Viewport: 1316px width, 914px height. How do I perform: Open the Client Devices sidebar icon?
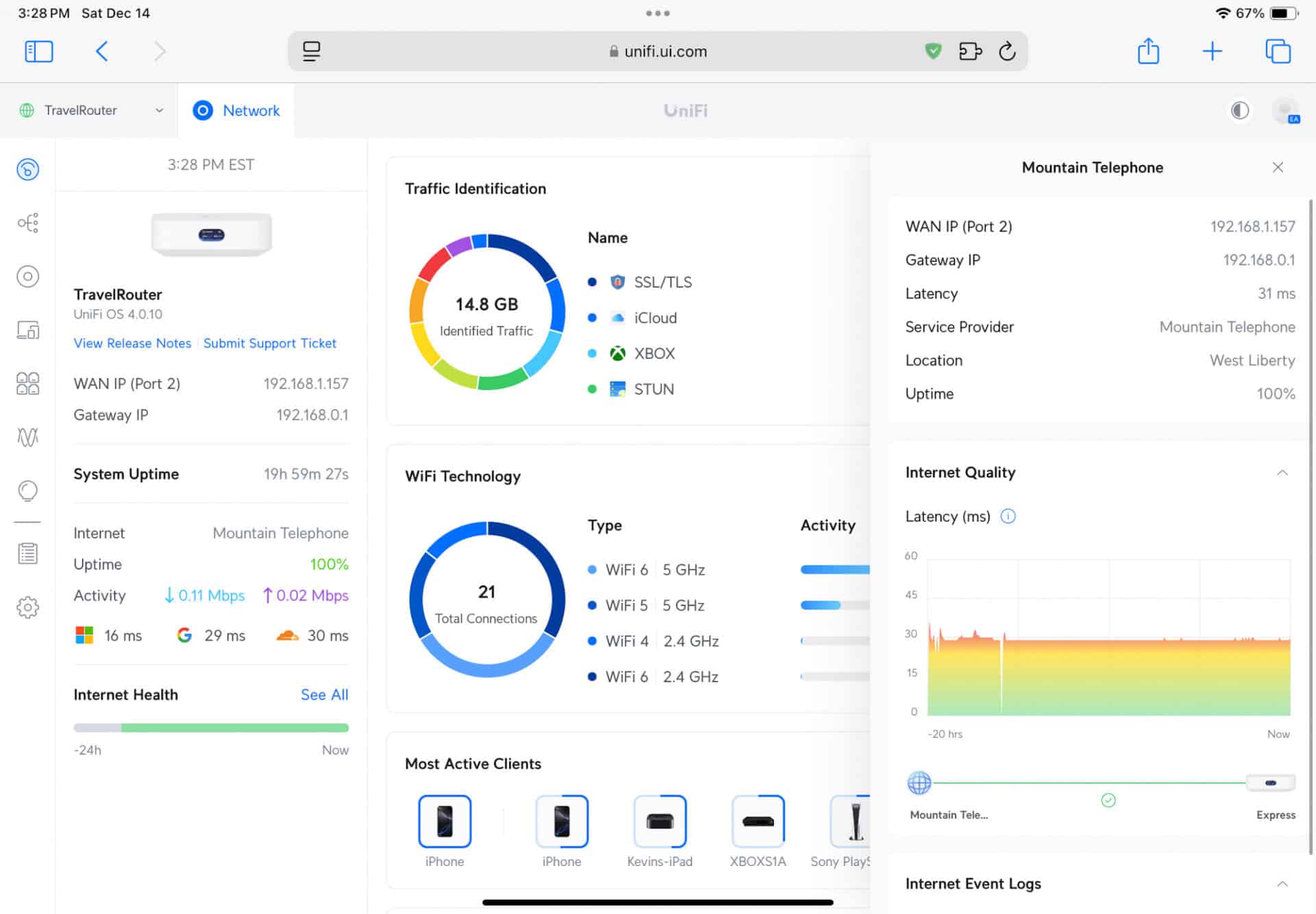[x=27, y=330]
